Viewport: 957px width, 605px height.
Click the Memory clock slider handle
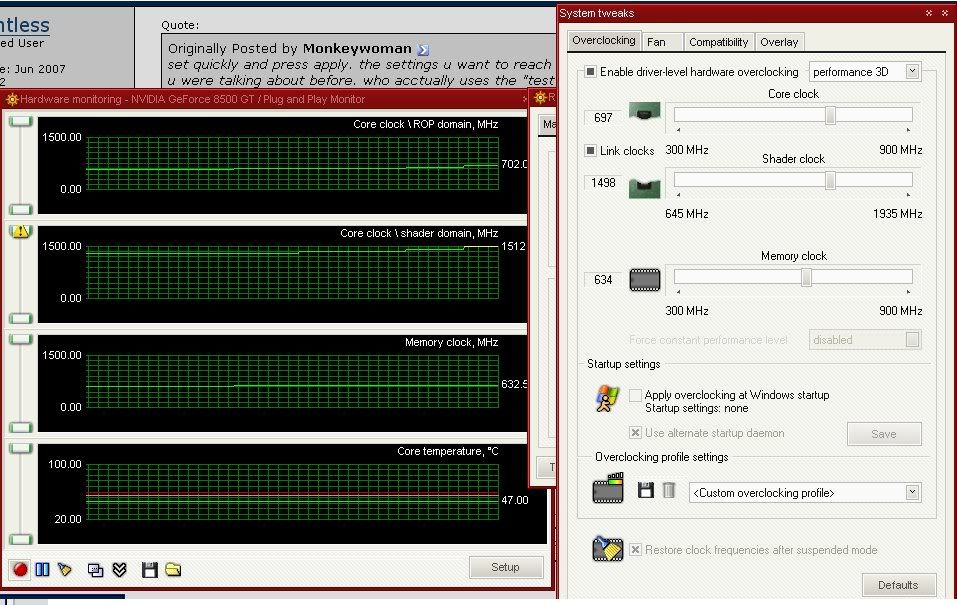point(806,277)
